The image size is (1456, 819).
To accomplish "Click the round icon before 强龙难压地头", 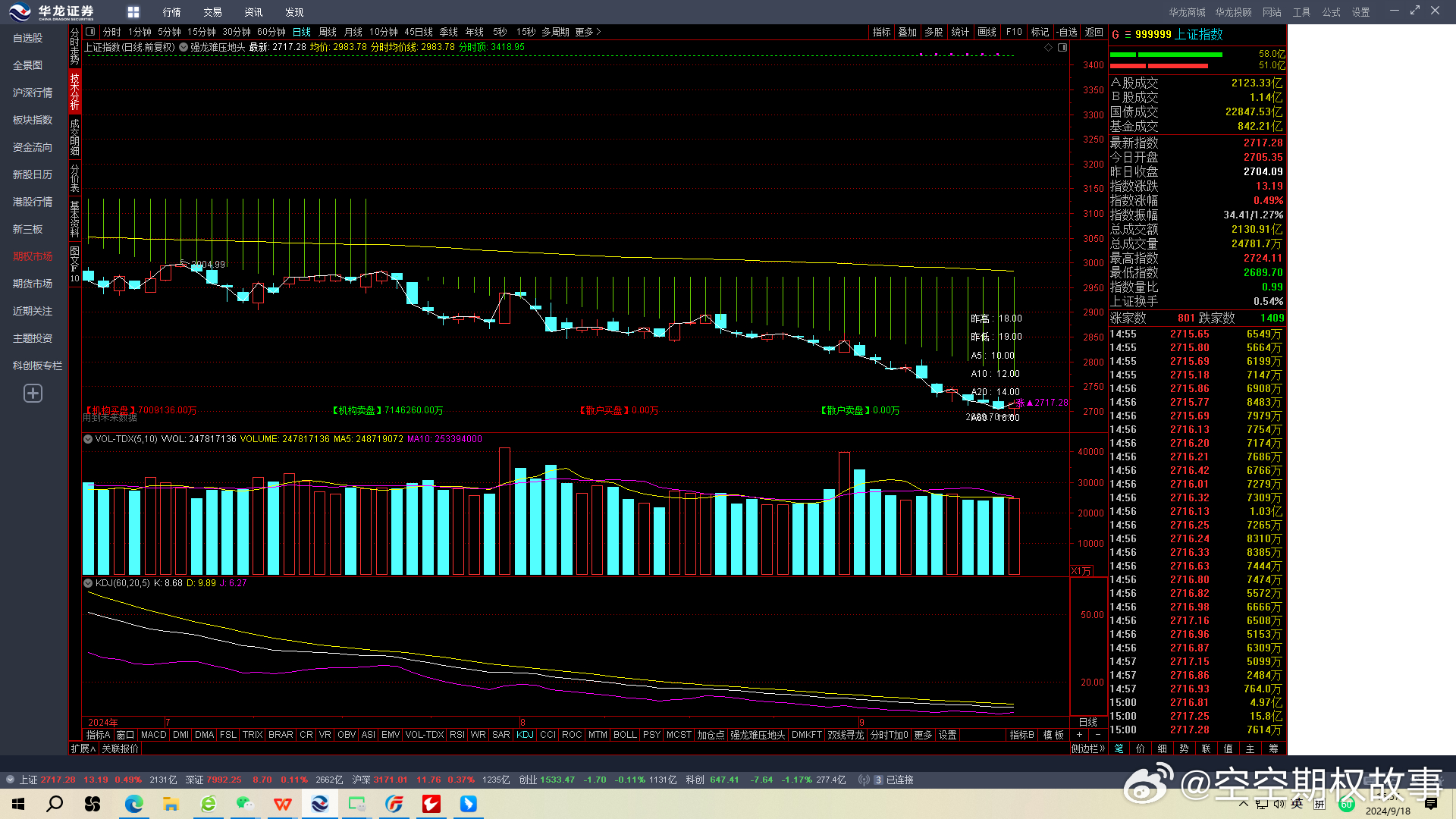I will pos(184,47).
